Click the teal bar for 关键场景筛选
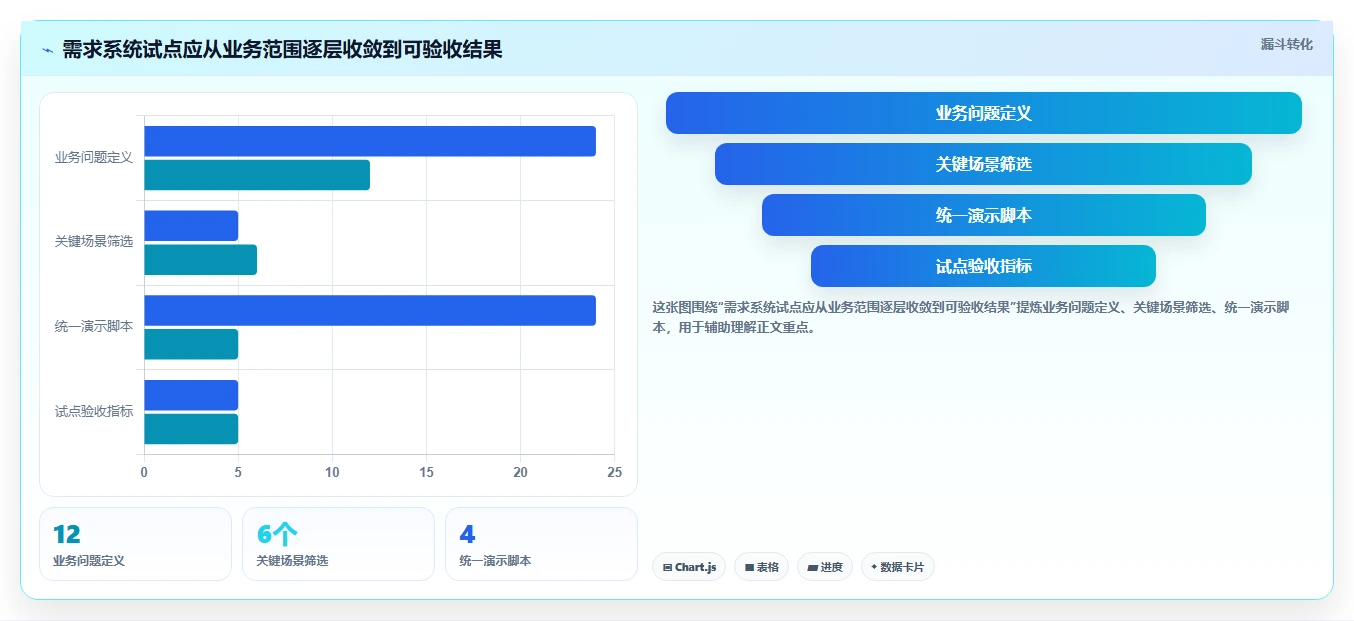The height and width of the screenshot is (621, 1354). [200, 260]
